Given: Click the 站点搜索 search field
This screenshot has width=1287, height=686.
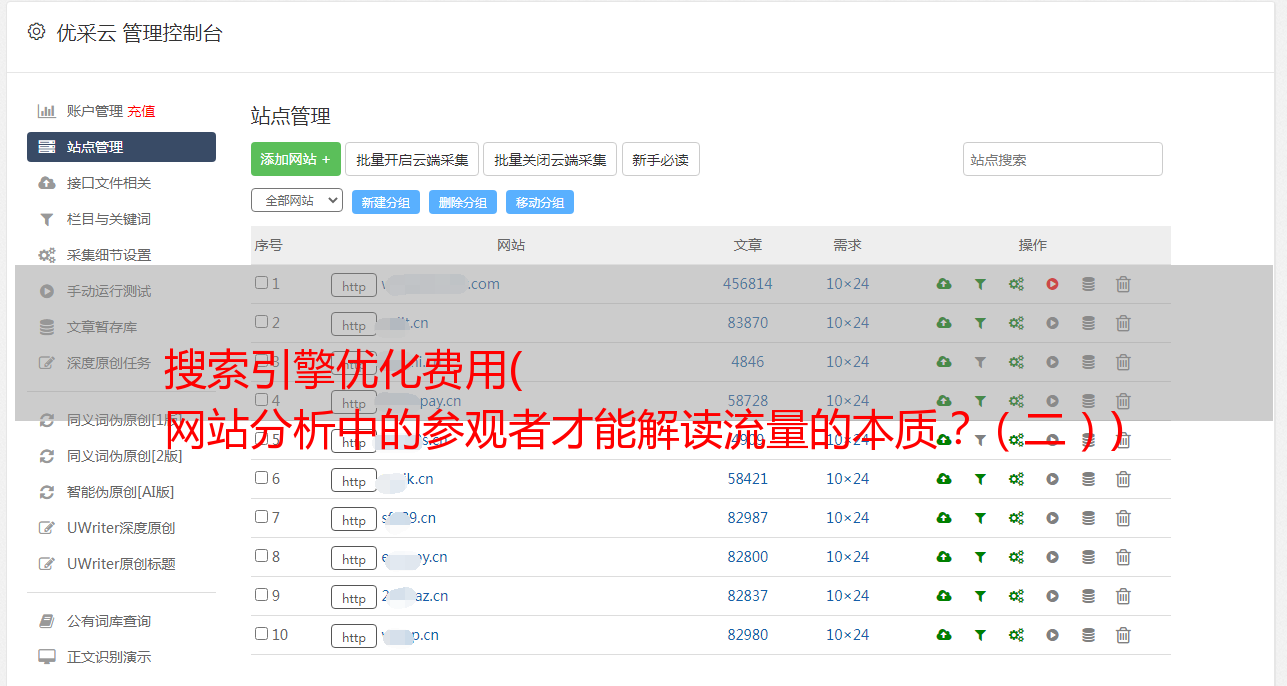Looking at the screenshot, I should point(1063,159).
